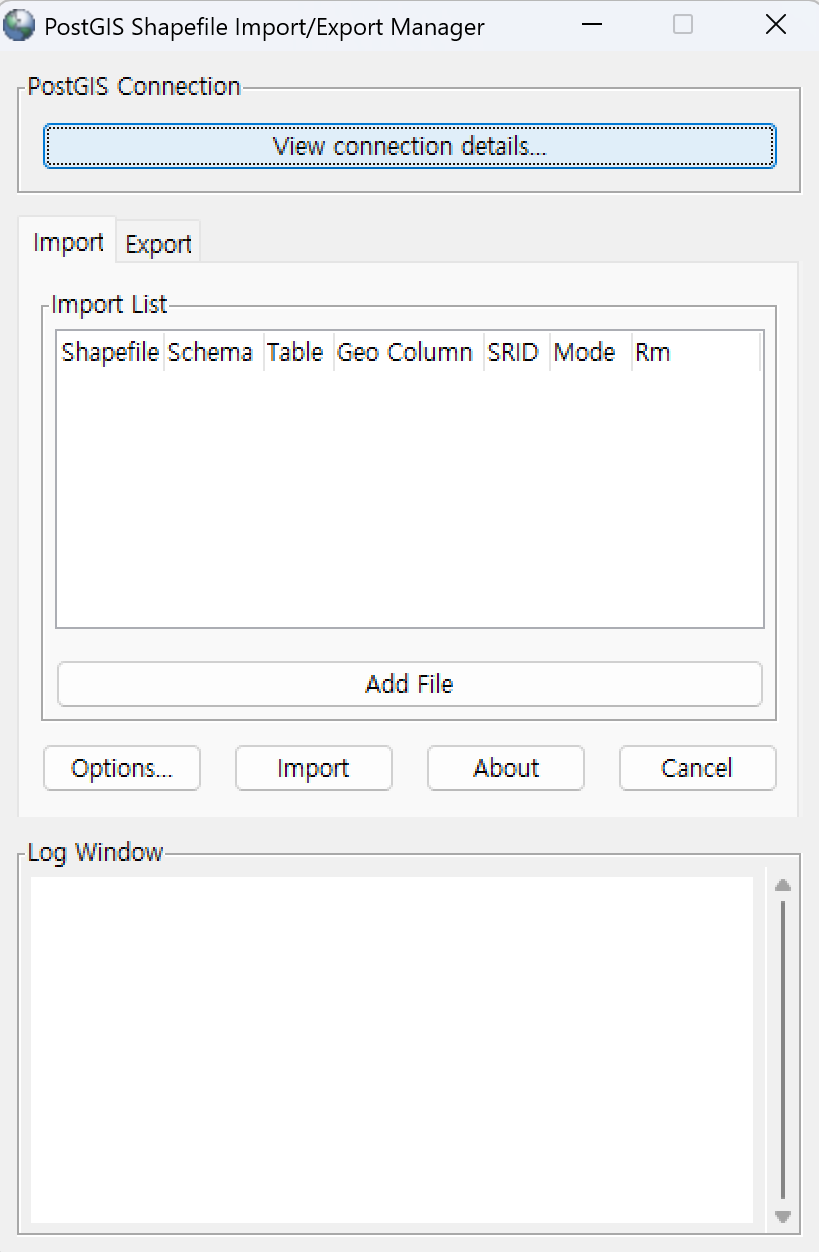Image resolution: width=819 pixels, height=1252 pixels.
Task: Click the SRID column header
Action: coord(515,352)
